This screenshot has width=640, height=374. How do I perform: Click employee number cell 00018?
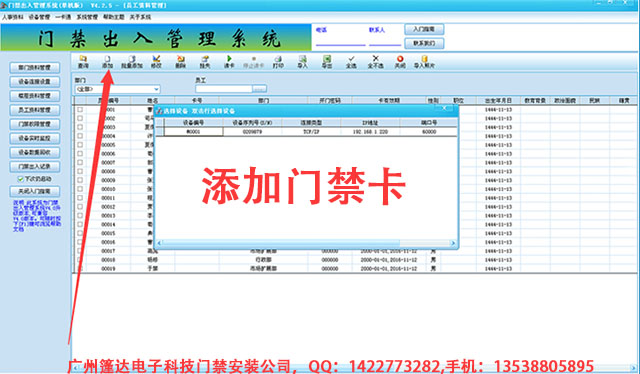click(x=108, y=260)
